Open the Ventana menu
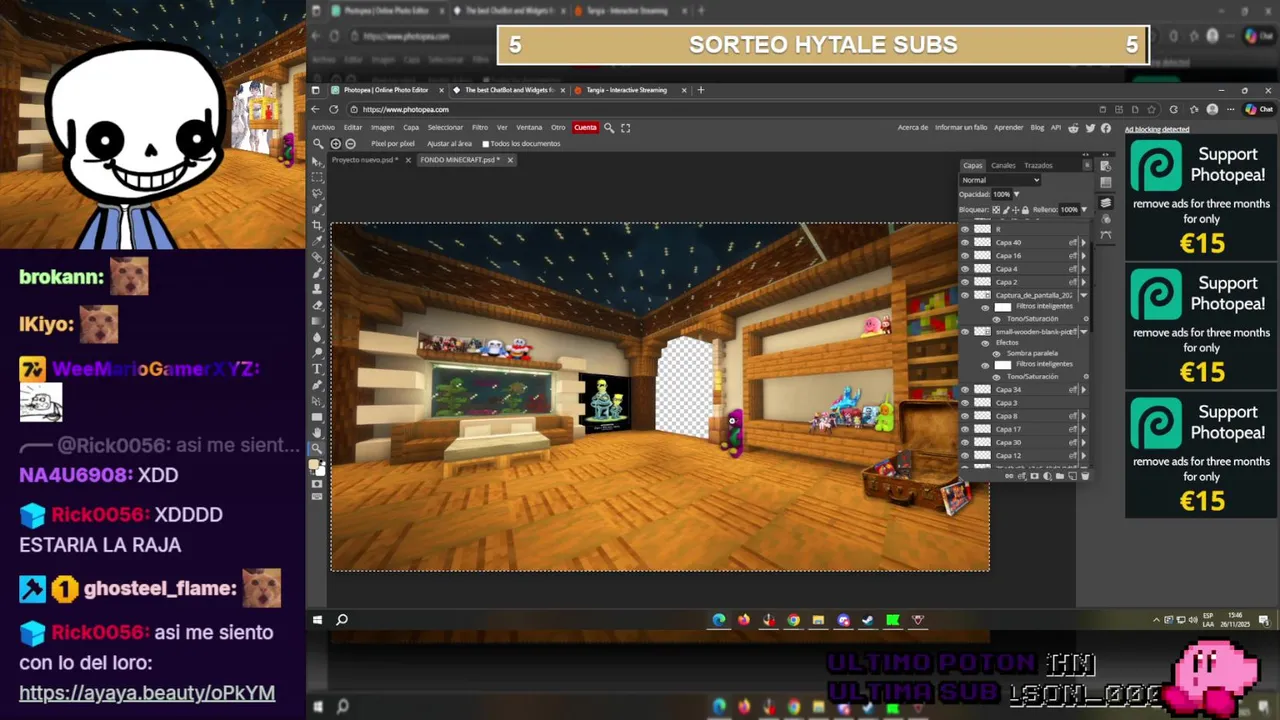The width and height of the screenshot is (1280, 720). 529,127
